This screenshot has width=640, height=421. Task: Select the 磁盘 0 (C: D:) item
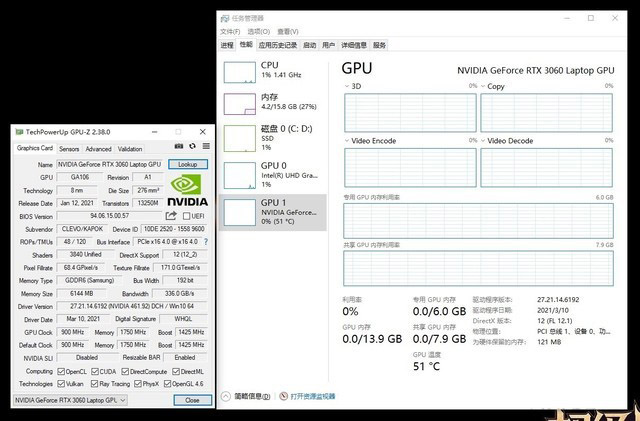pyautogui.click(x=273, y=138)
